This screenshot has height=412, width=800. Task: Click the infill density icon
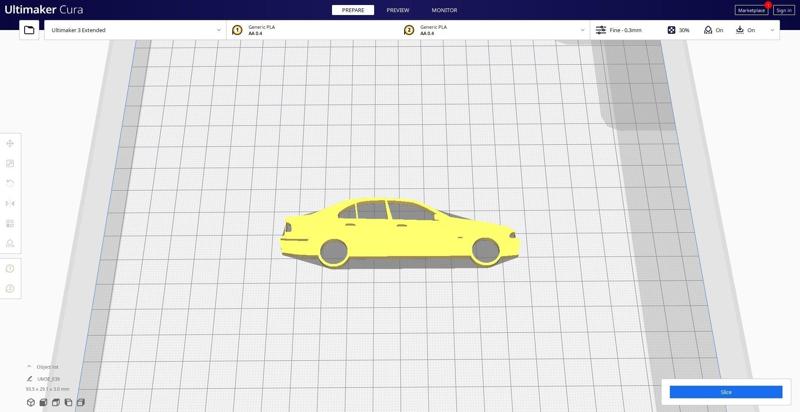pos(671,30)
